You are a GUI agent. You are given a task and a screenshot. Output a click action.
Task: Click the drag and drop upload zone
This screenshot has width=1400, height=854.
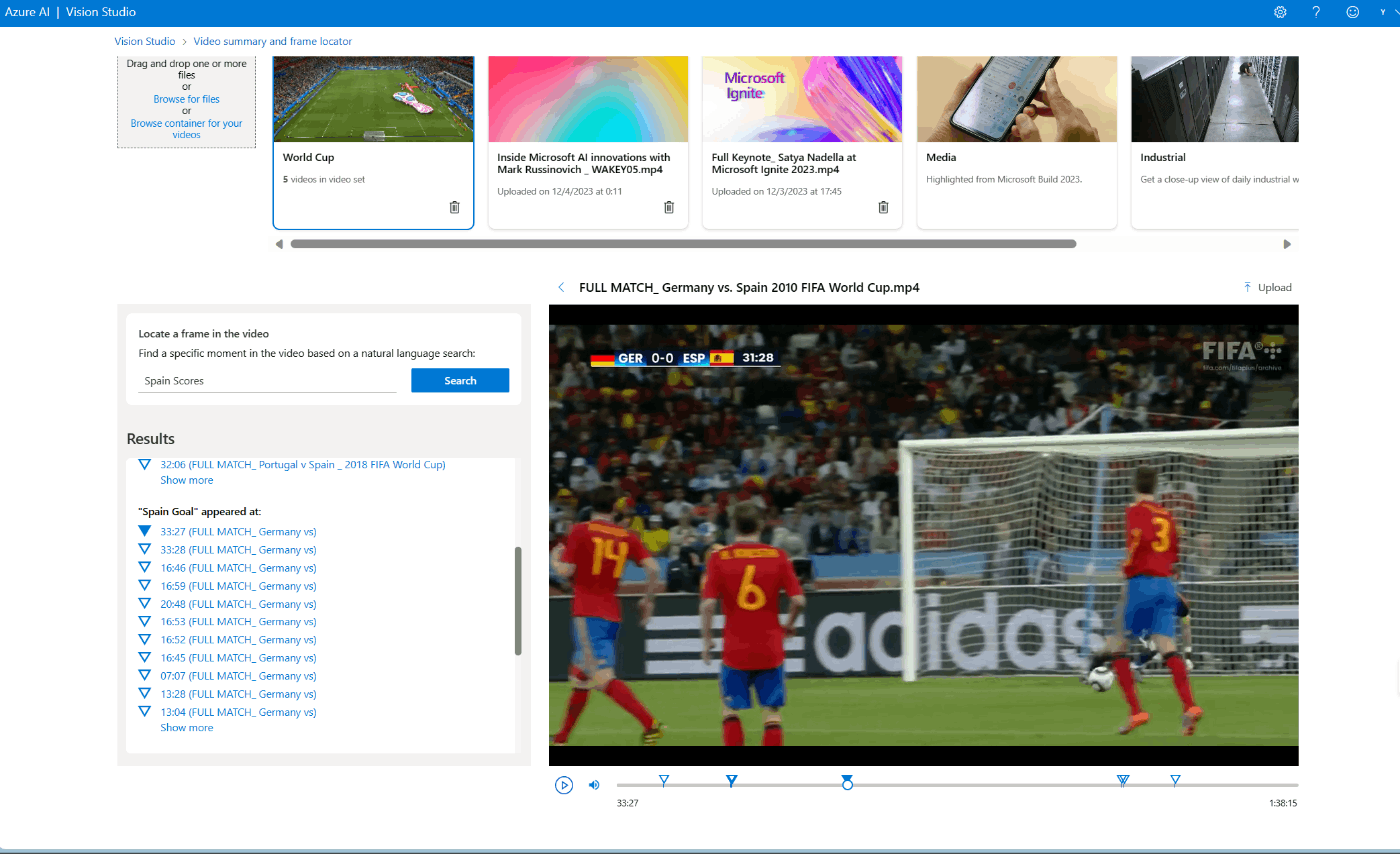[186, 102]
